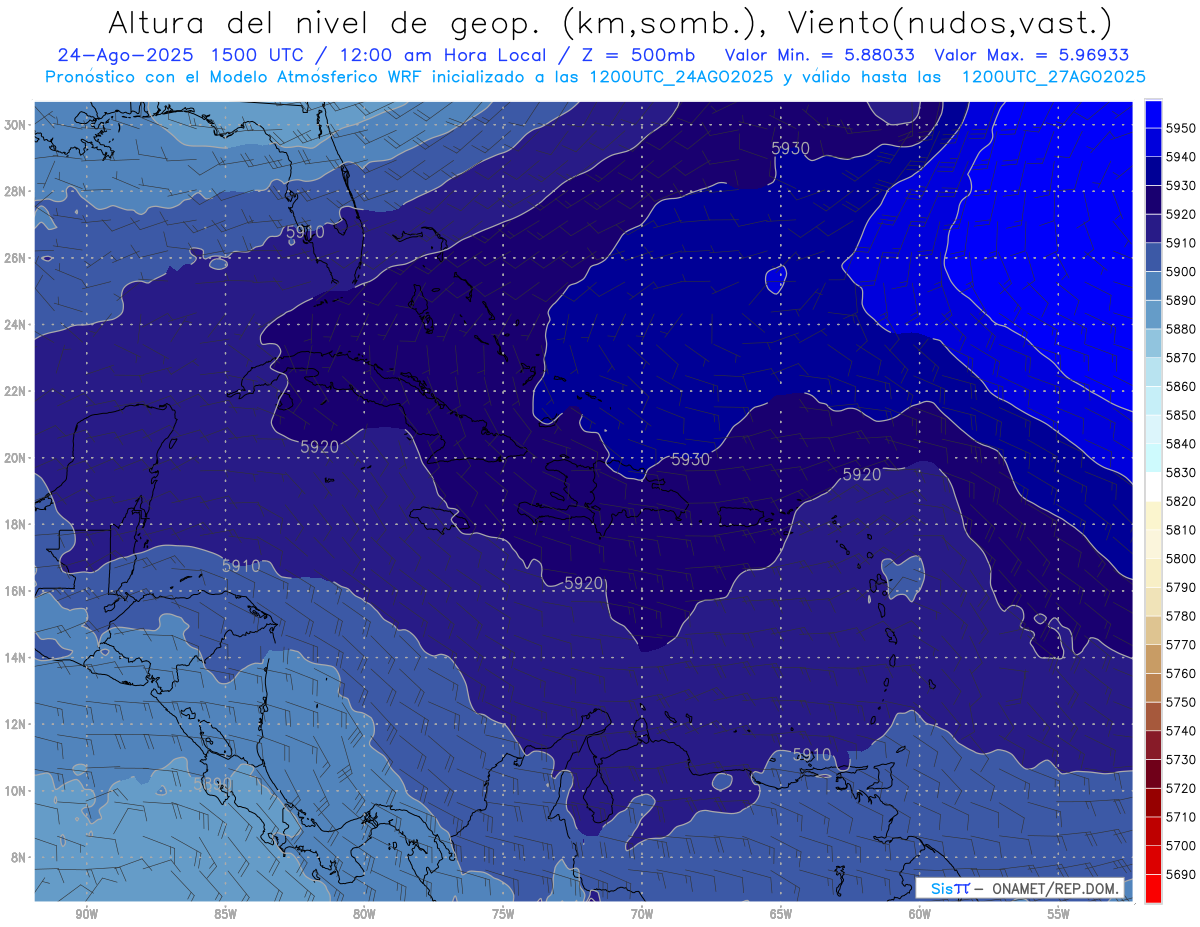The image size is (1200, 927).
Task: Click the legend scale value 5740
Action: (x=1181, y=730)
